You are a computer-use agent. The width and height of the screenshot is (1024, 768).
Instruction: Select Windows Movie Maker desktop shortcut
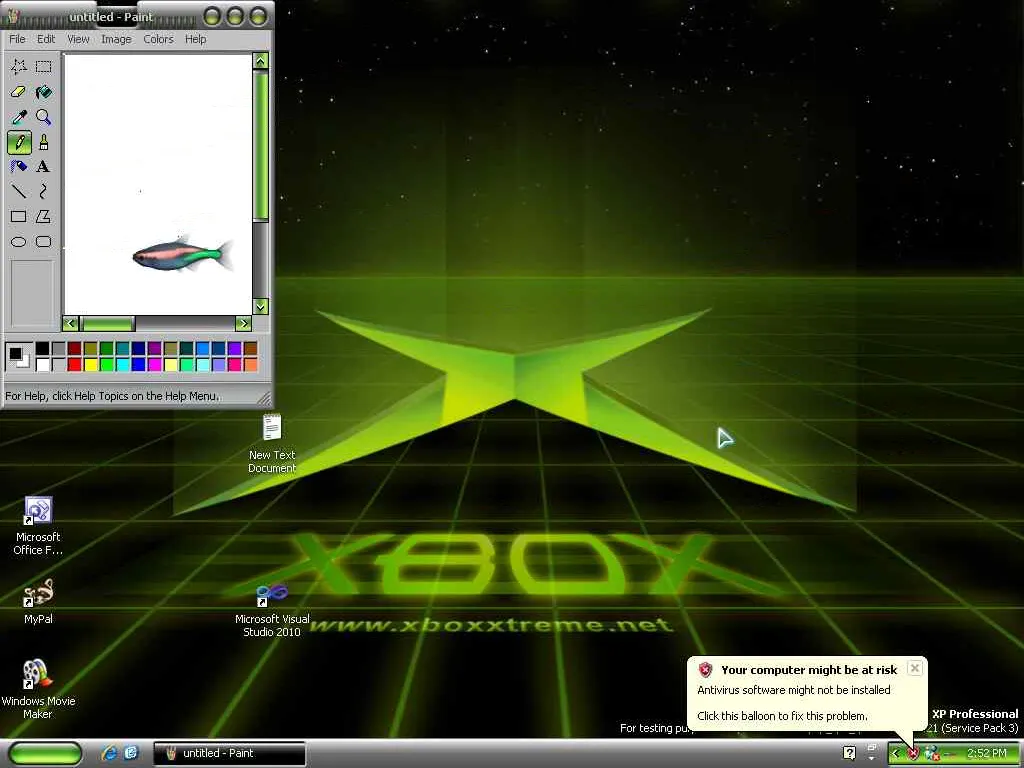point(38,689)
